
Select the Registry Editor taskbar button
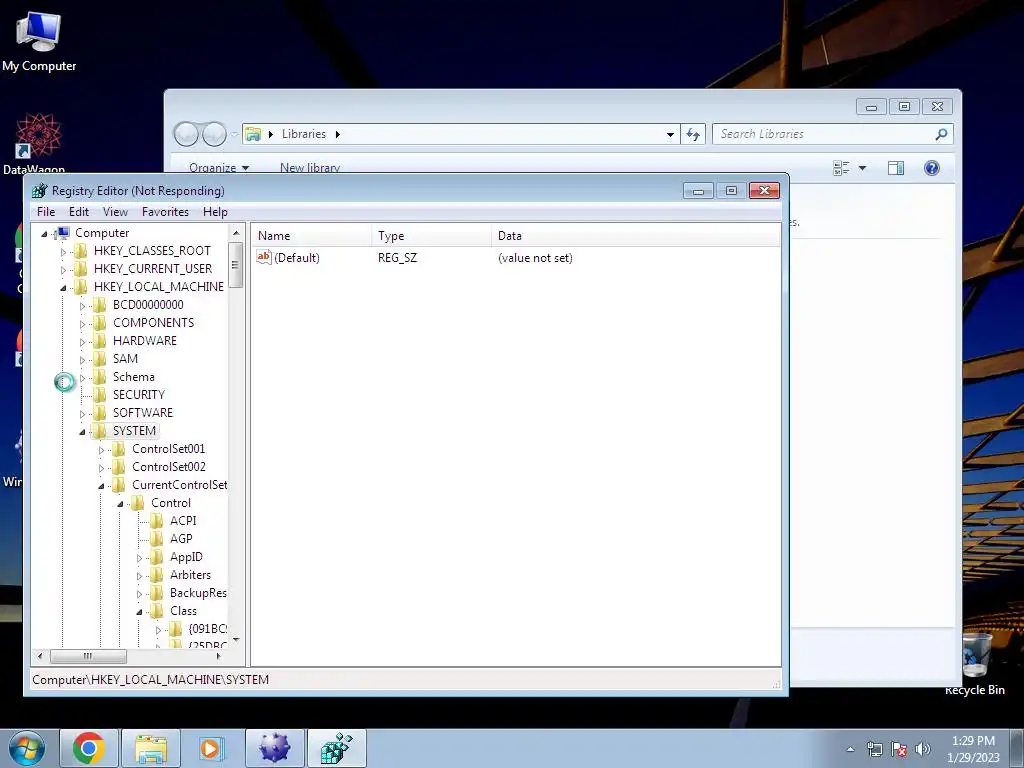(x=336, y=748)
